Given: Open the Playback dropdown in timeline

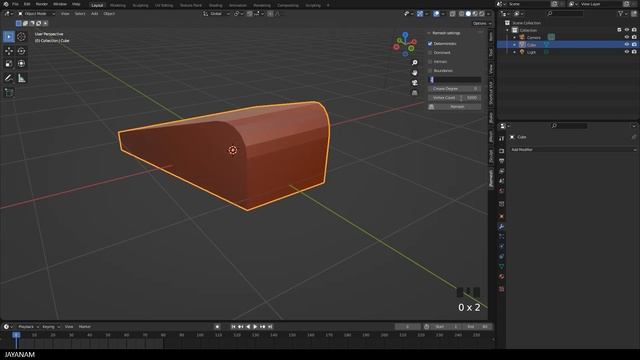Looking at the screenshot, I should click(x=28, y=327).
